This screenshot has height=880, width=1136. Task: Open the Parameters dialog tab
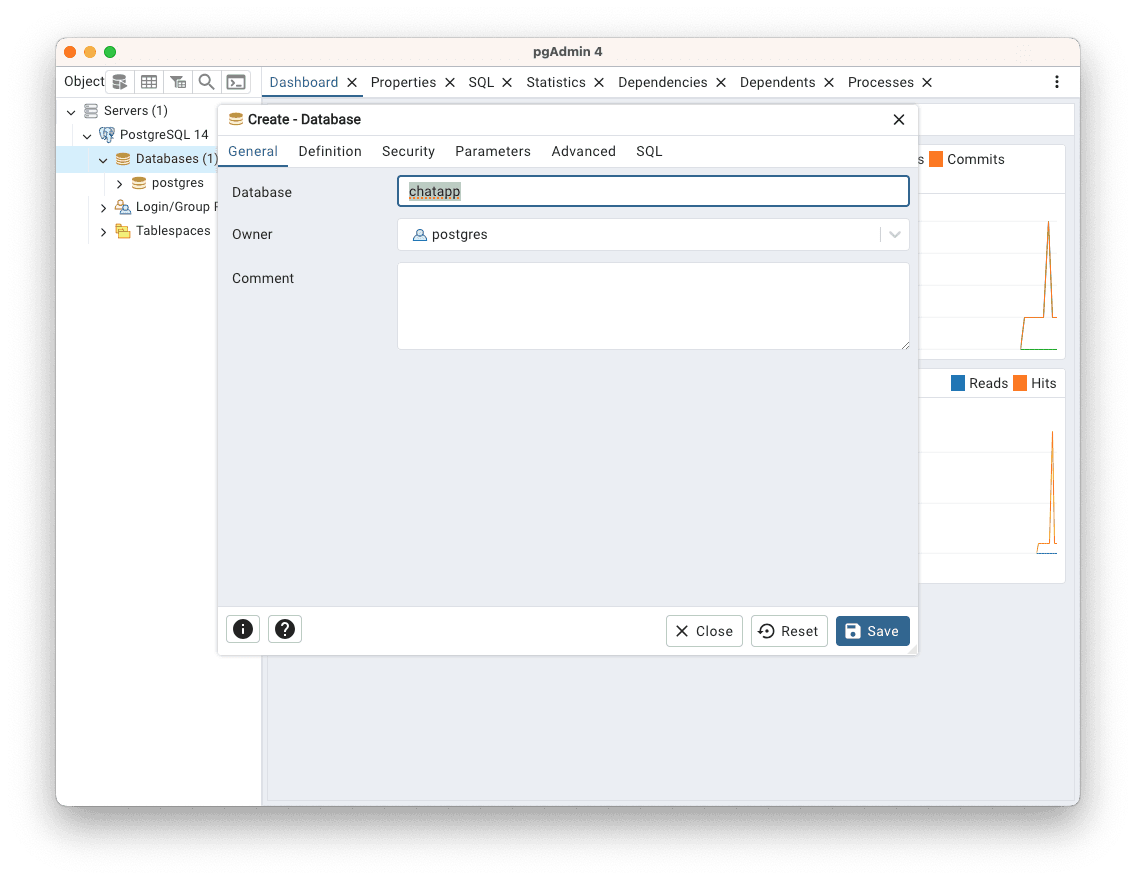[x=493, y=151]
